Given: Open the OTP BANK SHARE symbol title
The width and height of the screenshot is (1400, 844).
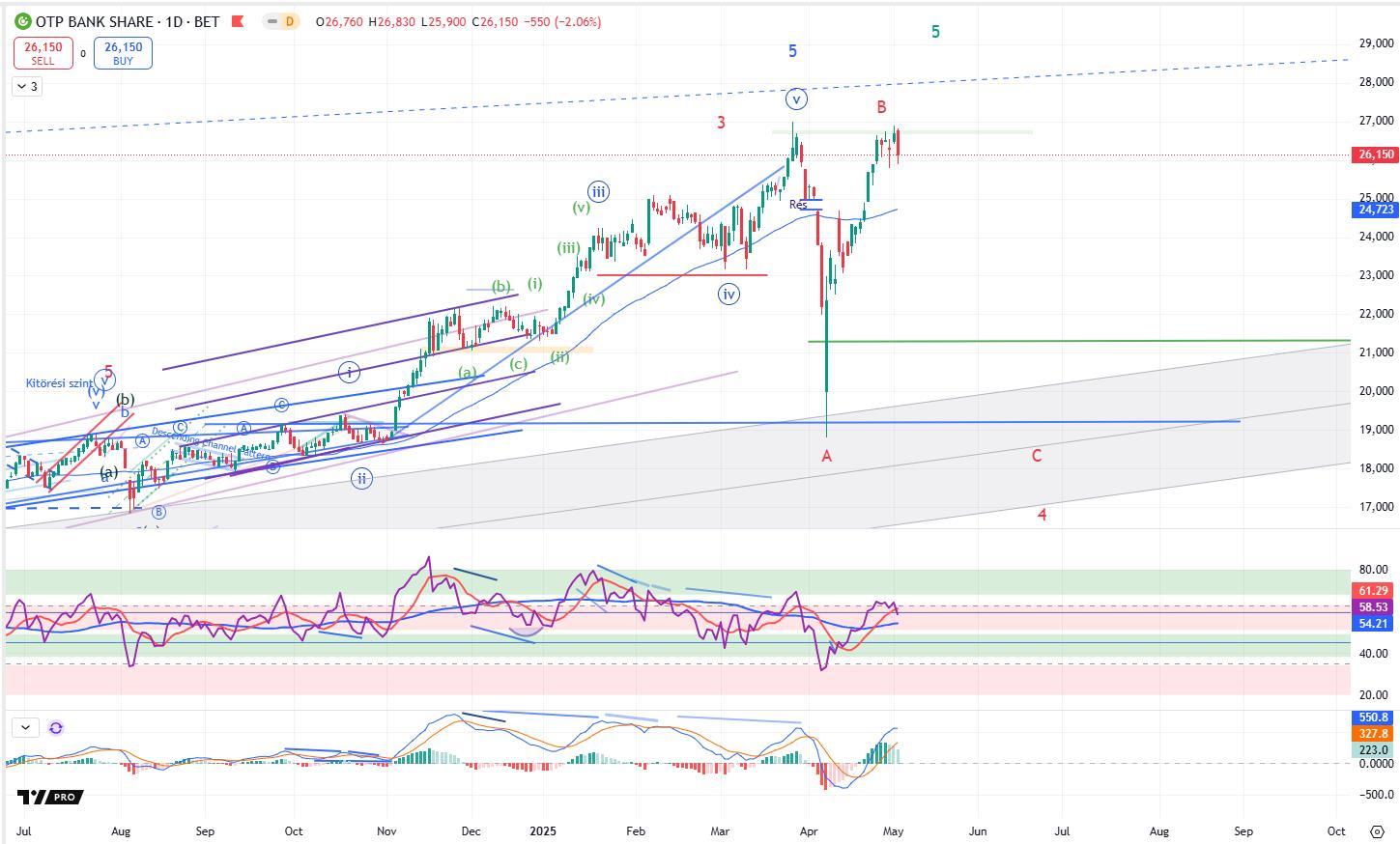Looking at the screenshot, I should pyautogui.click(x=128, y=21).
